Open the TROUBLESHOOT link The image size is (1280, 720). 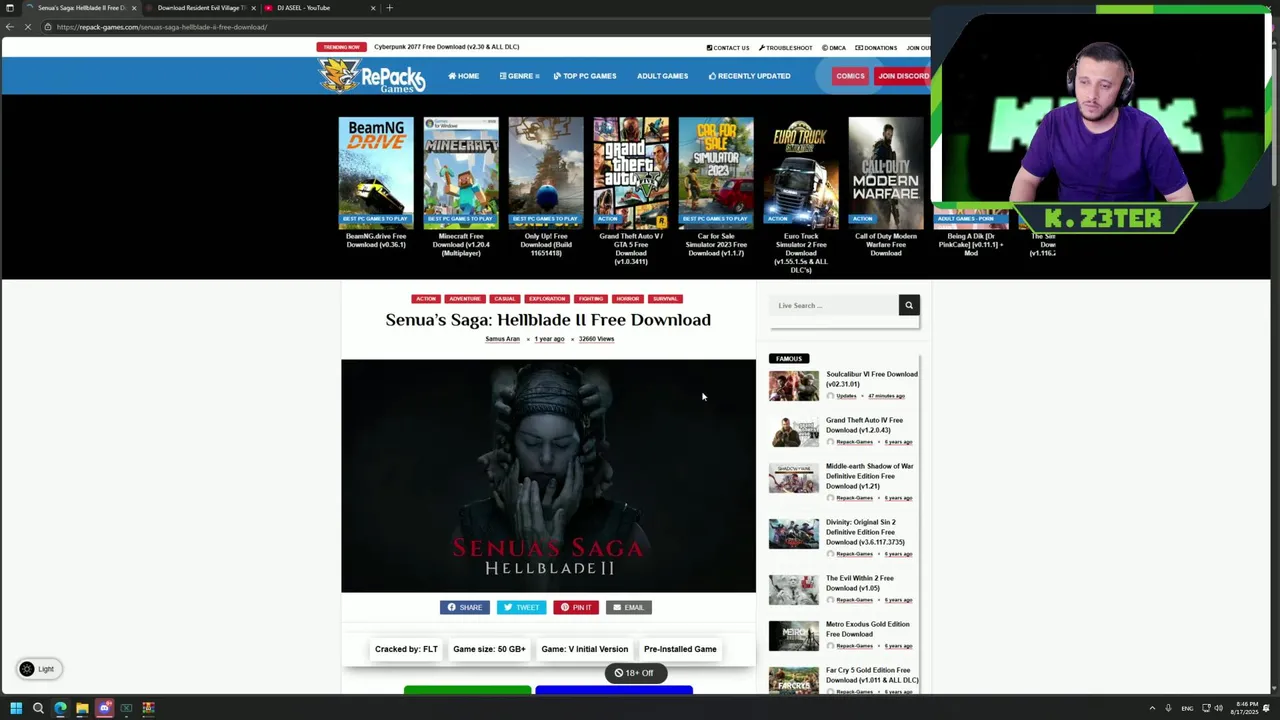point(785,48)
